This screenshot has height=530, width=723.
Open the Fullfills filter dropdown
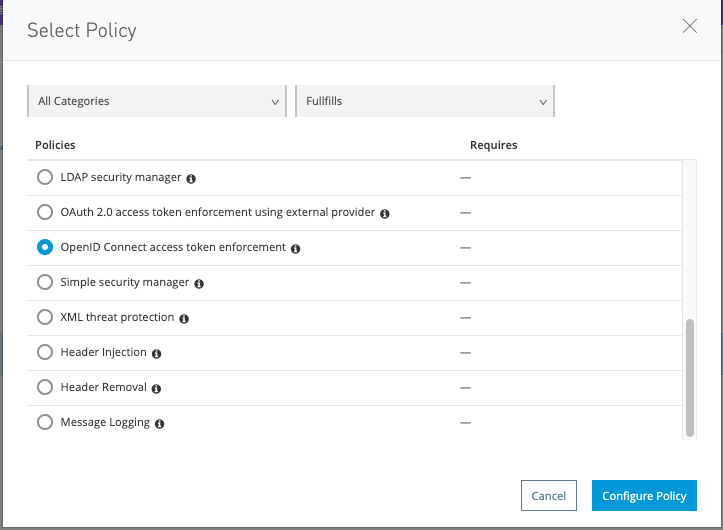(x=425, y=101)
